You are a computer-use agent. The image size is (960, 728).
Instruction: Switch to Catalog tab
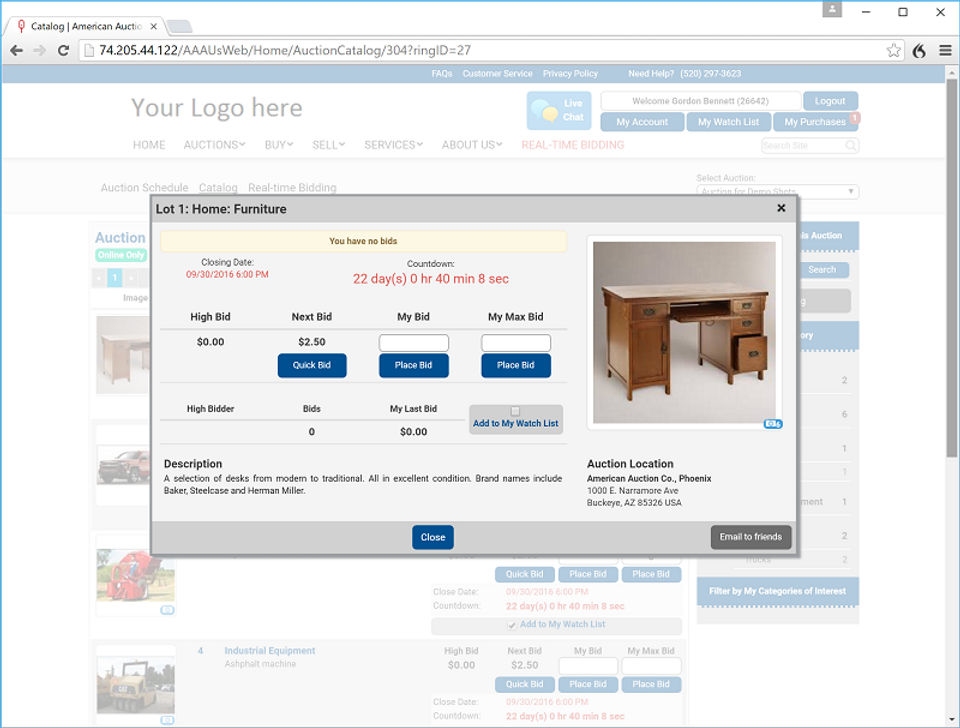(218, 187)
